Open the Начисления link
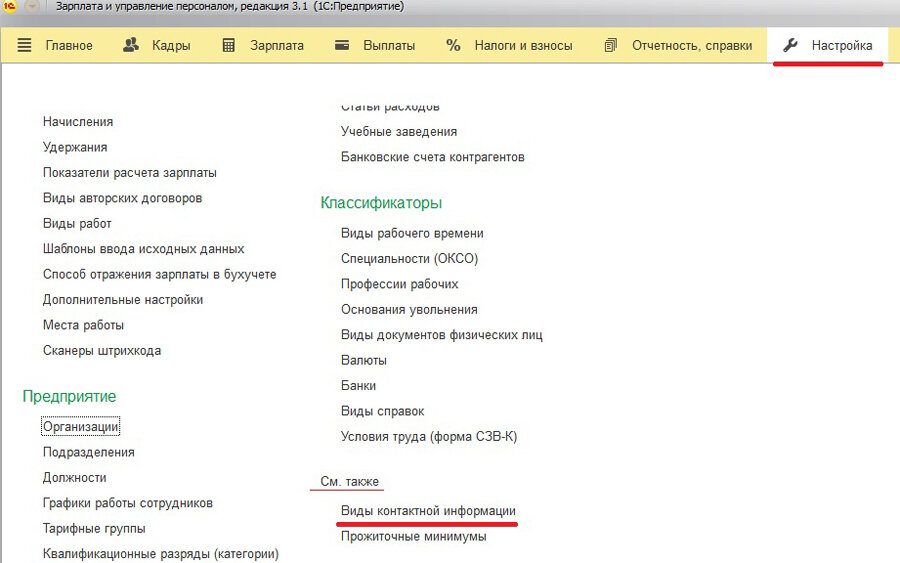The height and width of the screenshot is (563, 900). (x=78, y=122)
